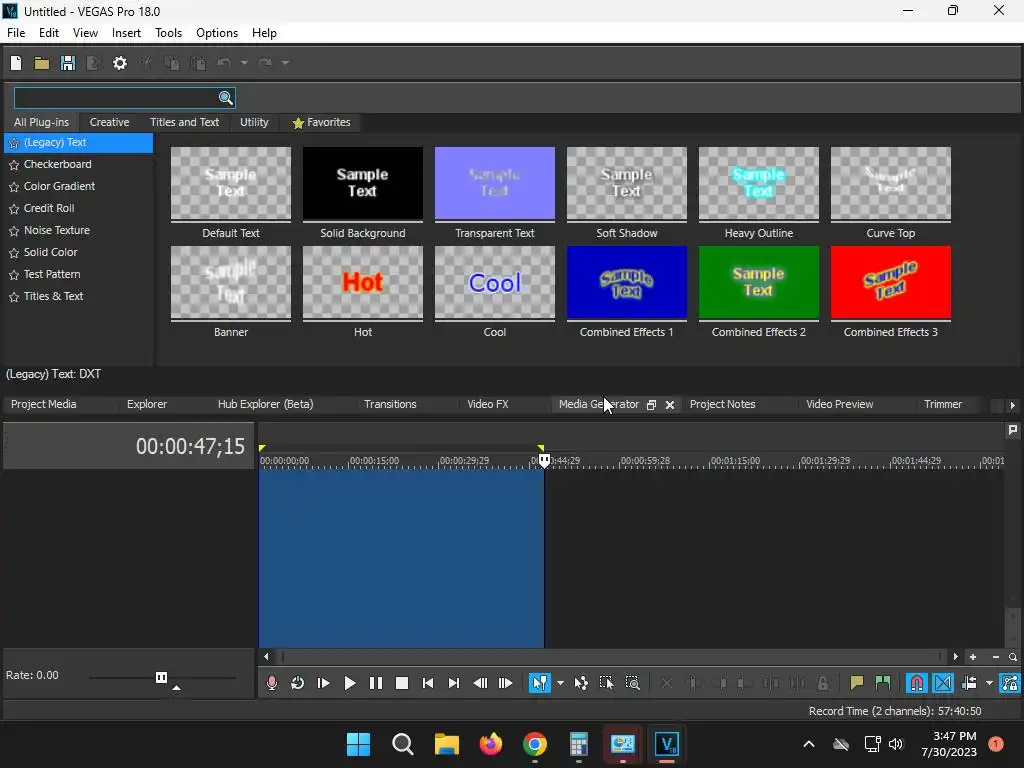
Task: Open the Utility plug-in tab
Action: (254, 122)
